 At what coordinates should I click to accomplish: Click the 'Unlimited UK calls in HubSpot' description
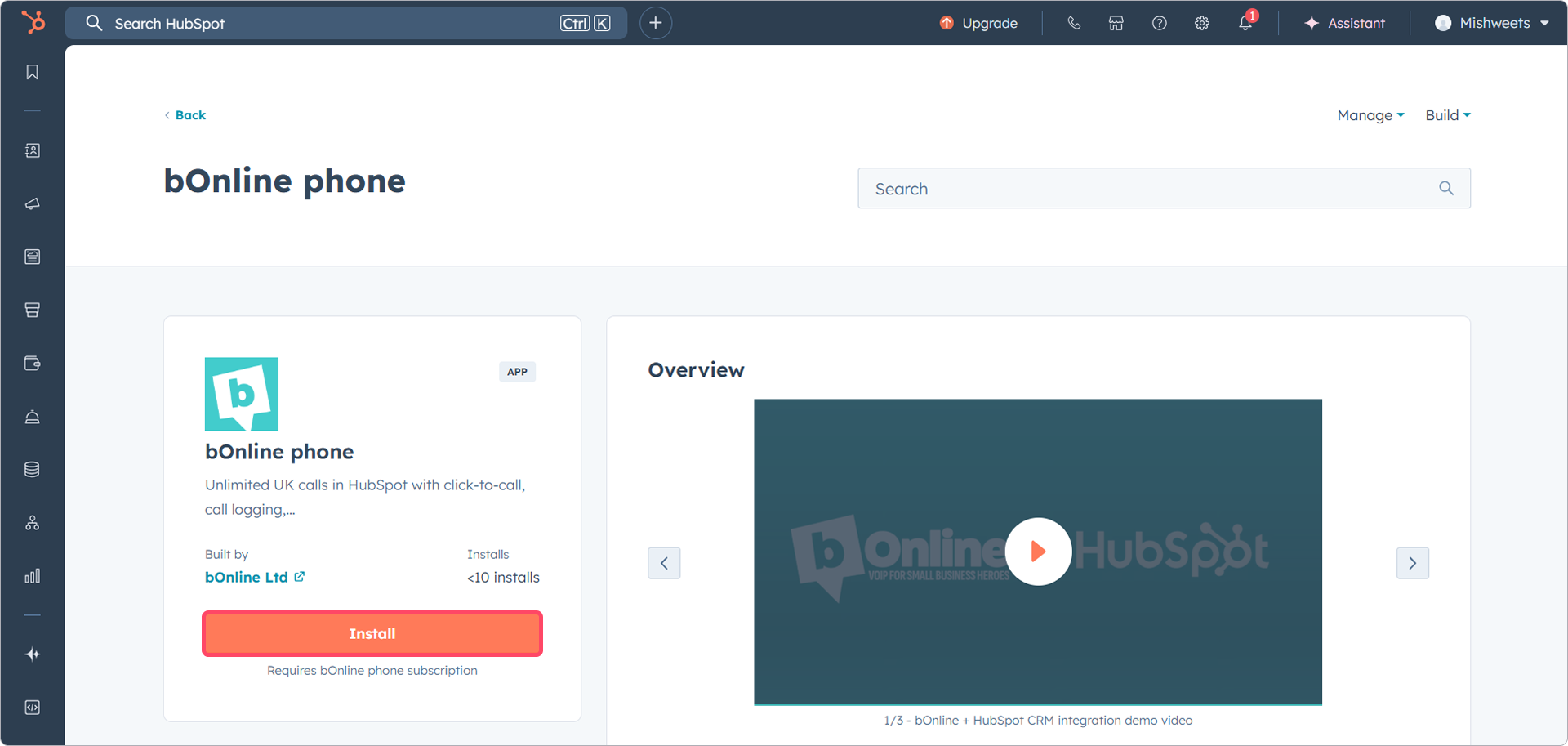coord(365,498)
